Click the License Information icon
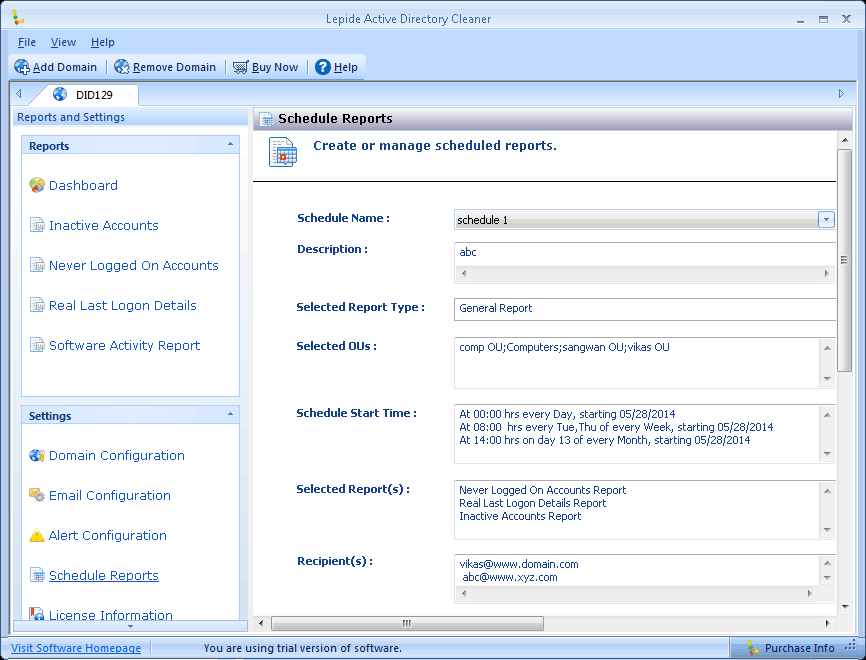 (37, 614)
